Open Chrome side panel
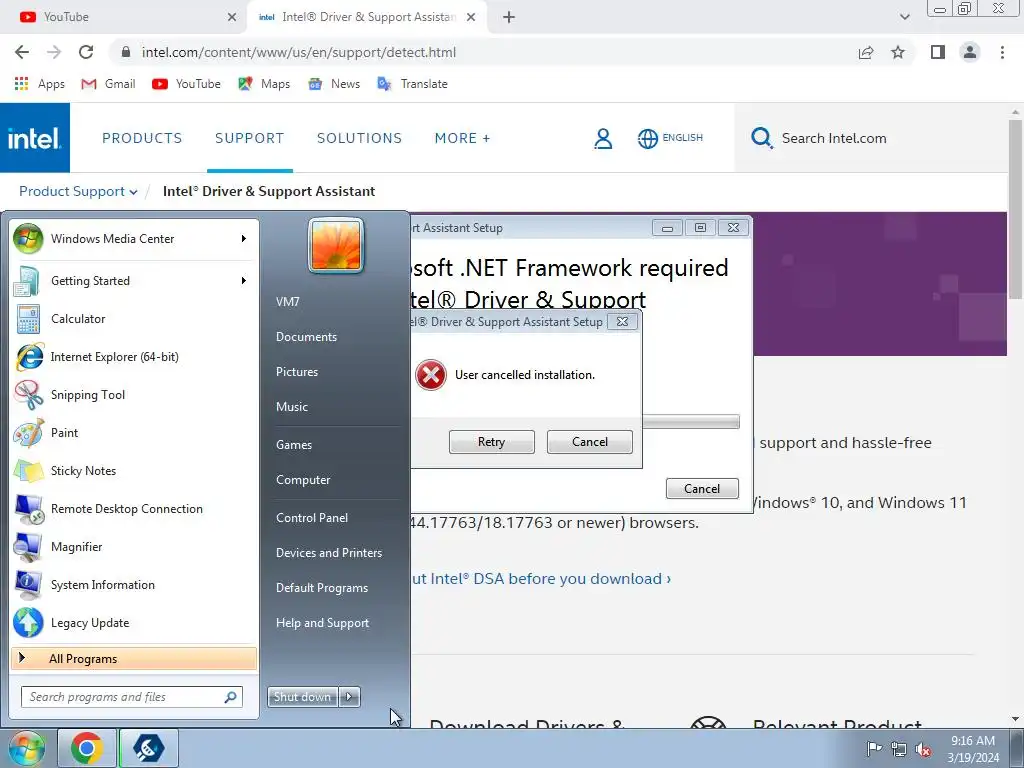1024x768 pixels. [x=938, y=52]
